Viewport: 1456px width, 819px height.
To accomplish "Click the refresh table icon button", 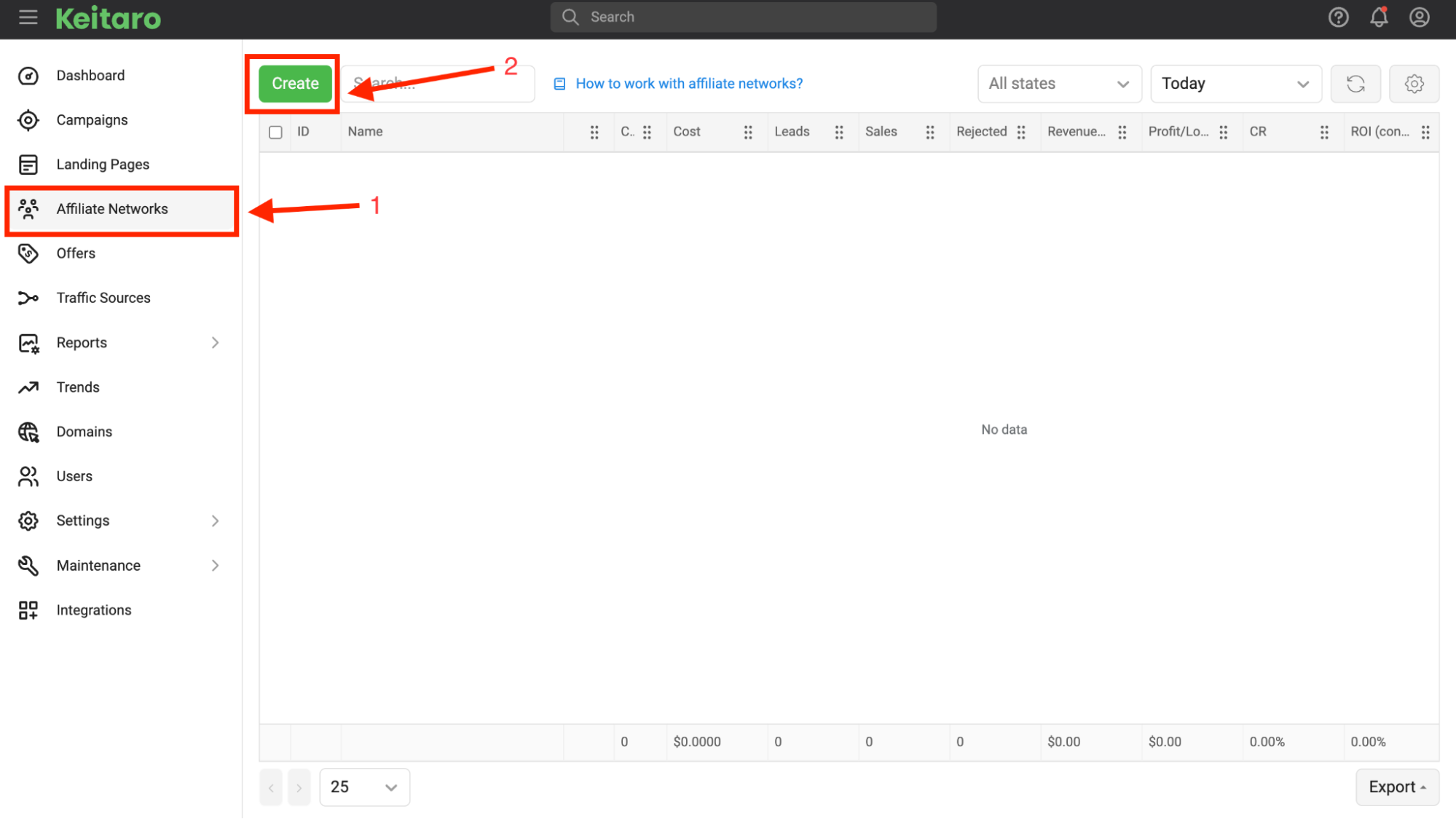I will point(1355,84).
